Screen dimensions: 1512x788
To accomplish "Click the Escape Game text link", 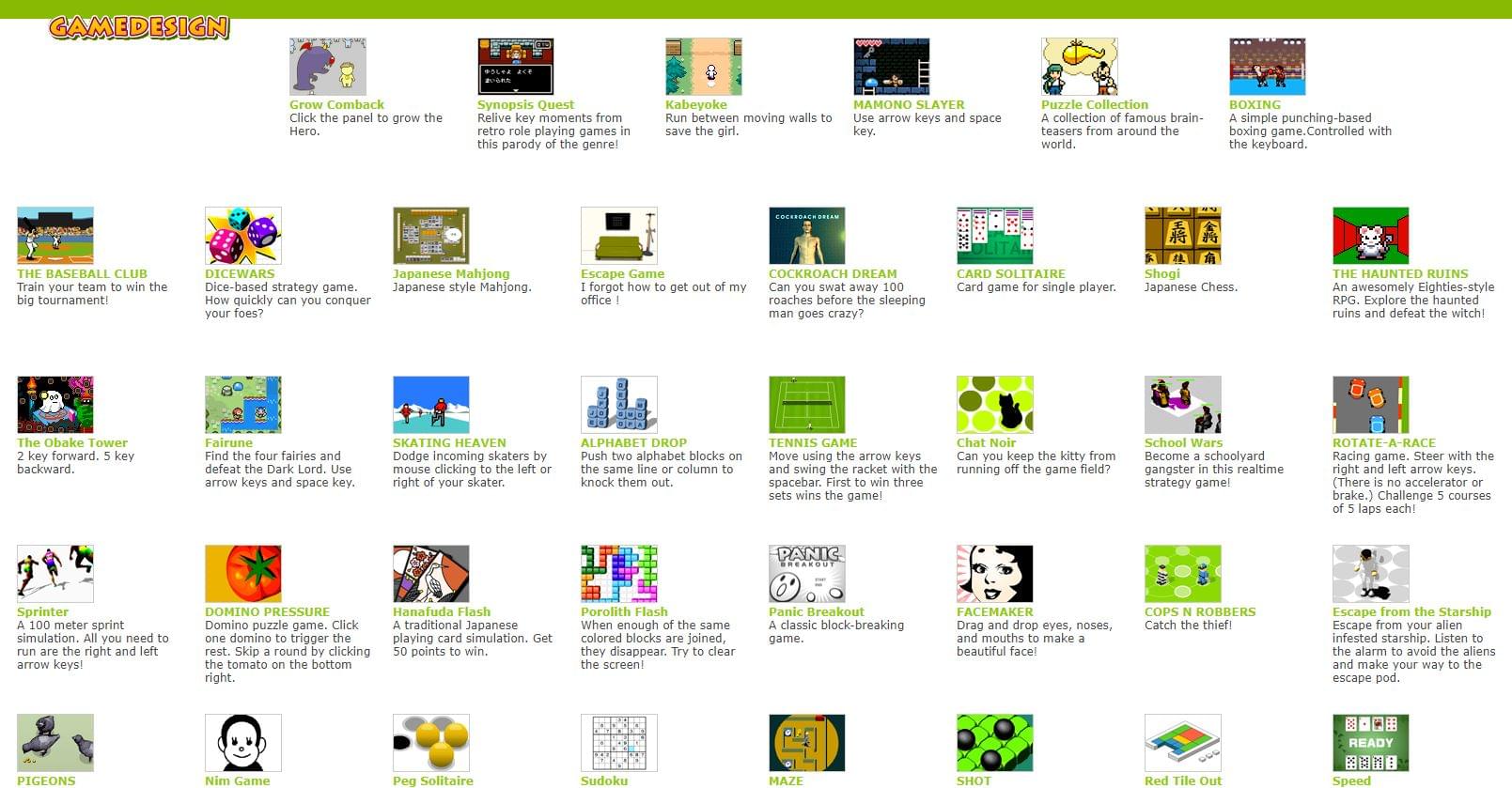I will [x=622, y=274].
